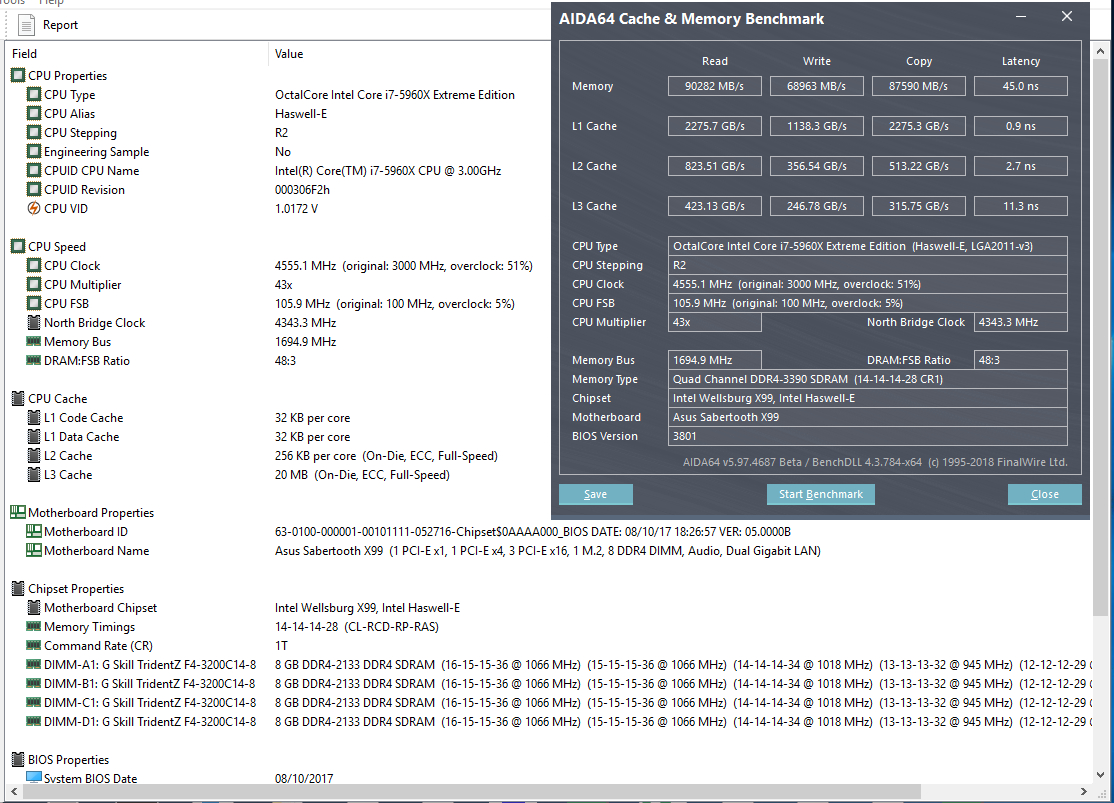This screenshot has height=803, width=1114.
Task: Click the Memory Write 68963 MB/s field
Action: click(817, 86)
